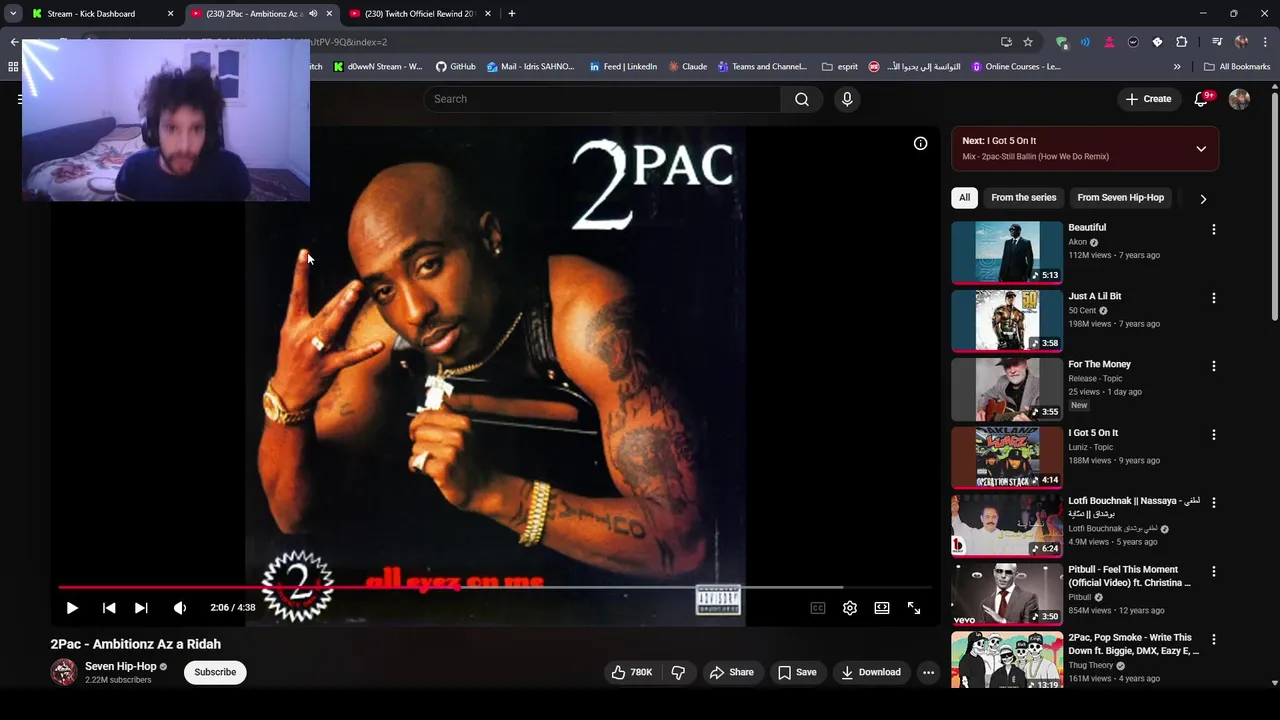Open the For The Money thumbnail
This screenshot has width=1280, height=720.
tap(1006, 389)
